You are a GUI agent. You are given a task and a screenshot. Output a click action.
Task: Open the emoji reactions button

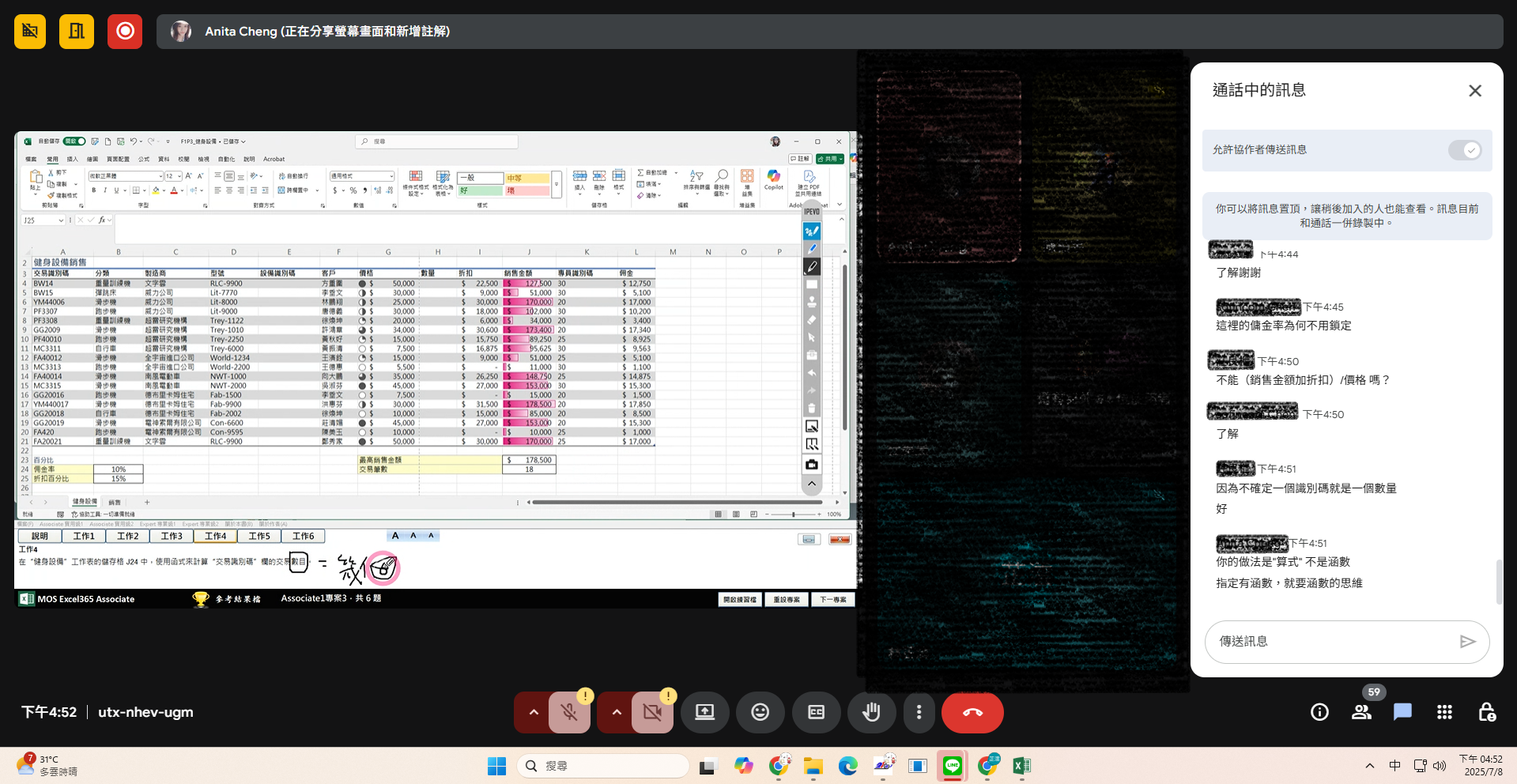click(x=760, y=712)
